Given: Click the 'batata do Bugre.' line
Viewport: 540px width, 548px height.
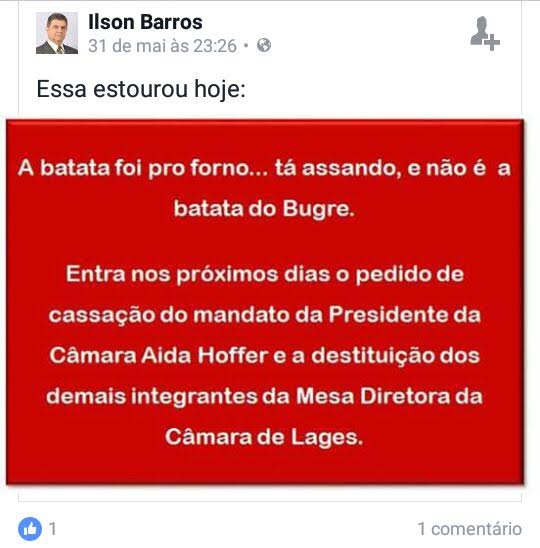Looking at the screenshot, I should tap(264, 209).
